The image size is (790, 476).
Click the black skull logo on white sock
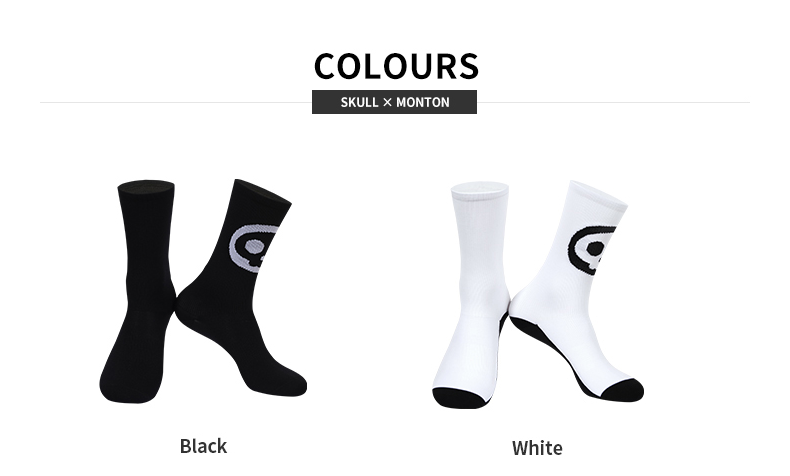(592, 249)
